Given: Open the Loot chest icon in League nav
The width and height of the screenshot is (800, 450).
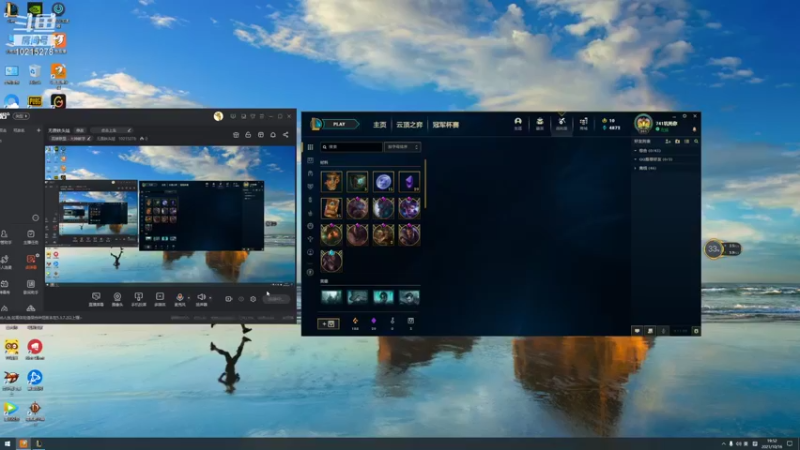Looking at the screenshot, I should coord(540,123).
